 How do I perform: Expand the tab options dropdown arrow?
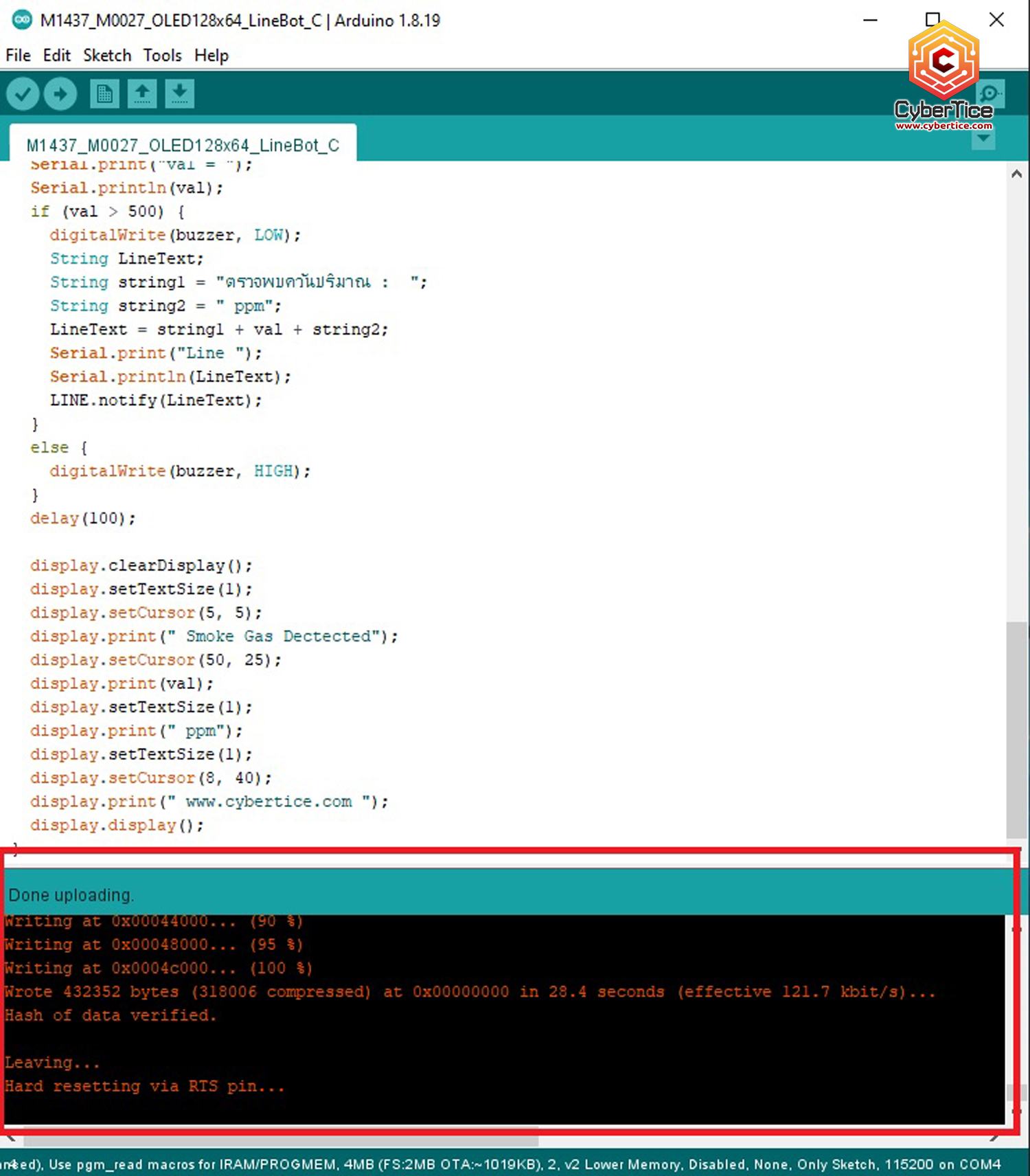[x=983, y=139]
